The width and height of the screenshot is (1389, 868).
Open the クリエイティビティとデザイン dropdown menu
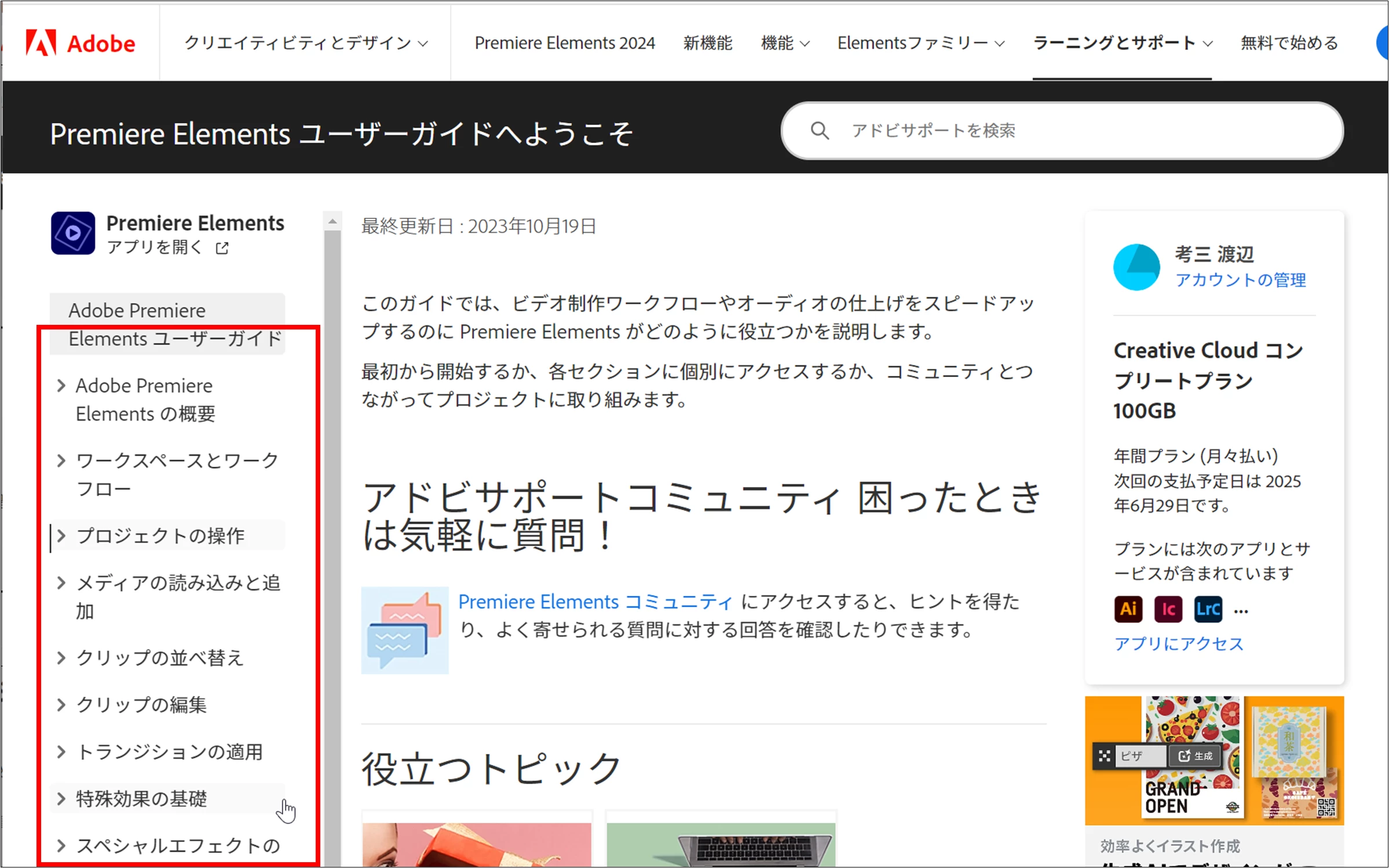pyautogui.click(x=306, y=43)
